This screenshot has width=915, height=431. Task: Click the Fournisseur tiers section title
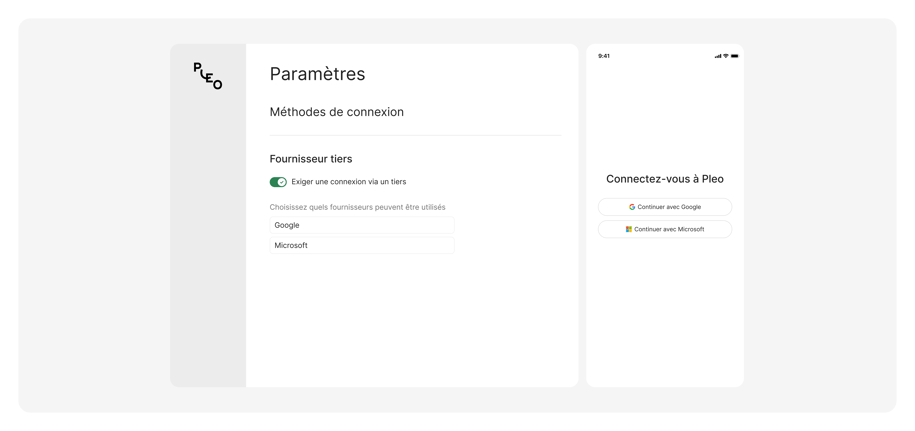[x=311, y=159]
